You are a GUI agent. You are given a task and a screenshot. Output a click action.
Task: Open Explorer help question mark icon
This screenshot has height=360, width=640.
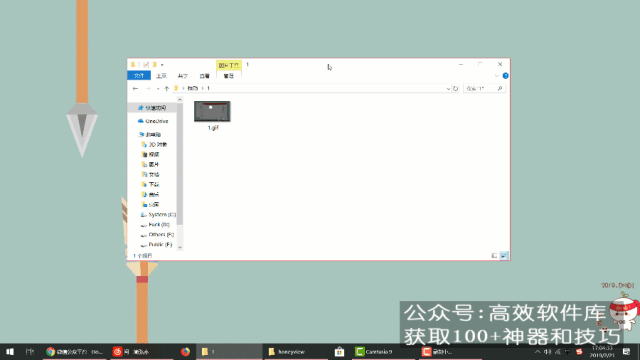[x=505, y=76]
